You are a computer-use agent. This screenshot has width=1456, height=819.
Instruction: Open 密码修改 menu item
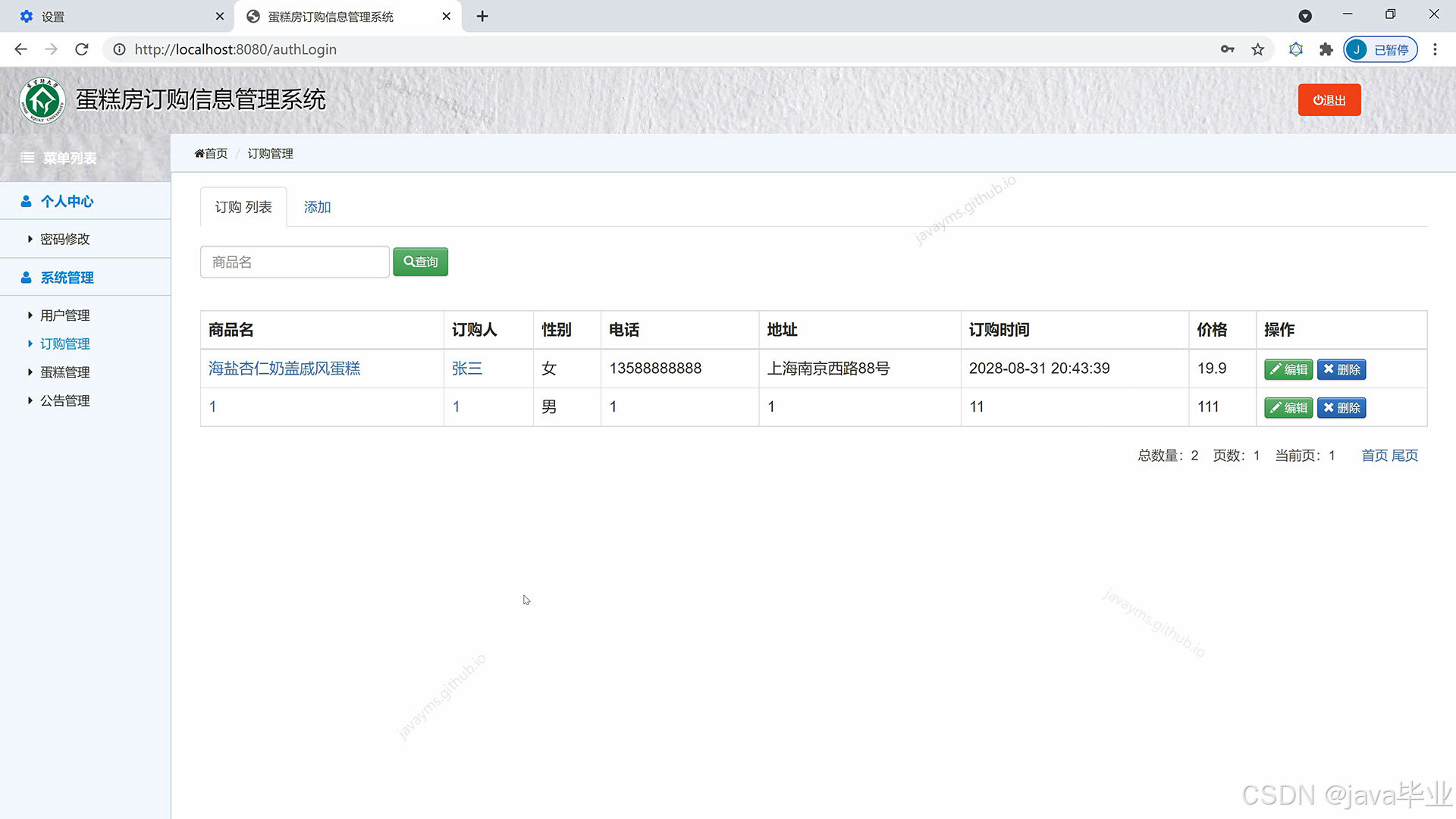pos(65,239)
